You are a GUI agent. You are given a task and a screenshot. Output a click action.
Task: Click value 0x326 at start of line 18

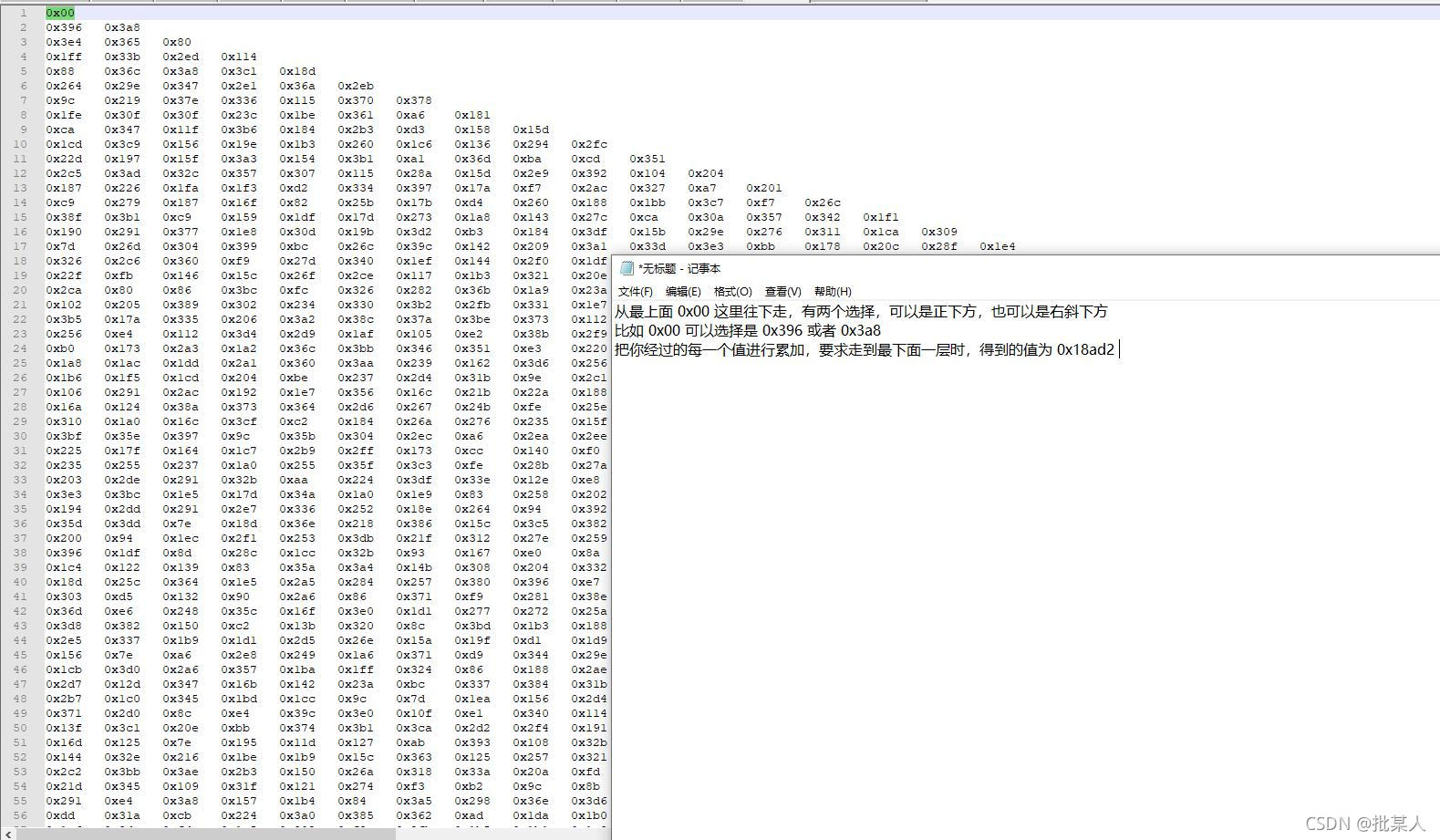tap(64, 261)
